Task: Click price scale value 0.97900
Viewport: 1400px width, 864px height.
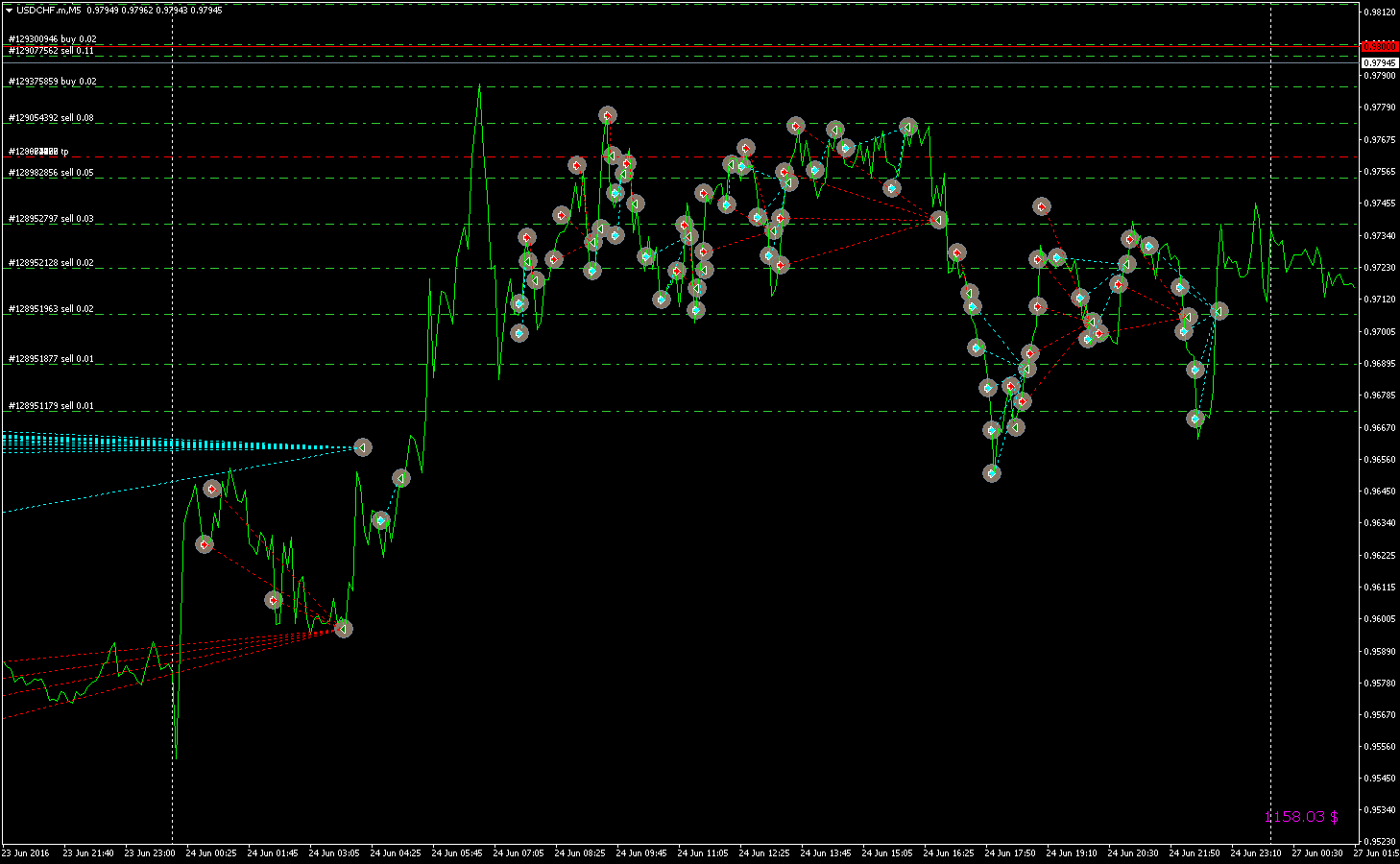Action: click(x=1381, y=76)
